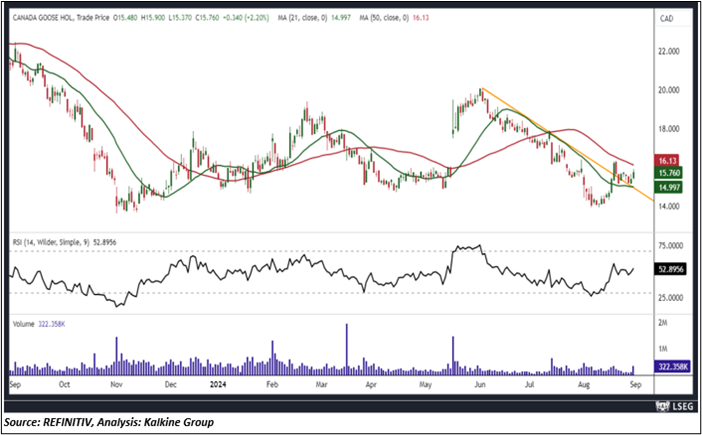This screenshot has height=435, width=702.
Task: Click the 75.0000 RSI axis label
Action: pyautogui.click(x=671, y=246)
